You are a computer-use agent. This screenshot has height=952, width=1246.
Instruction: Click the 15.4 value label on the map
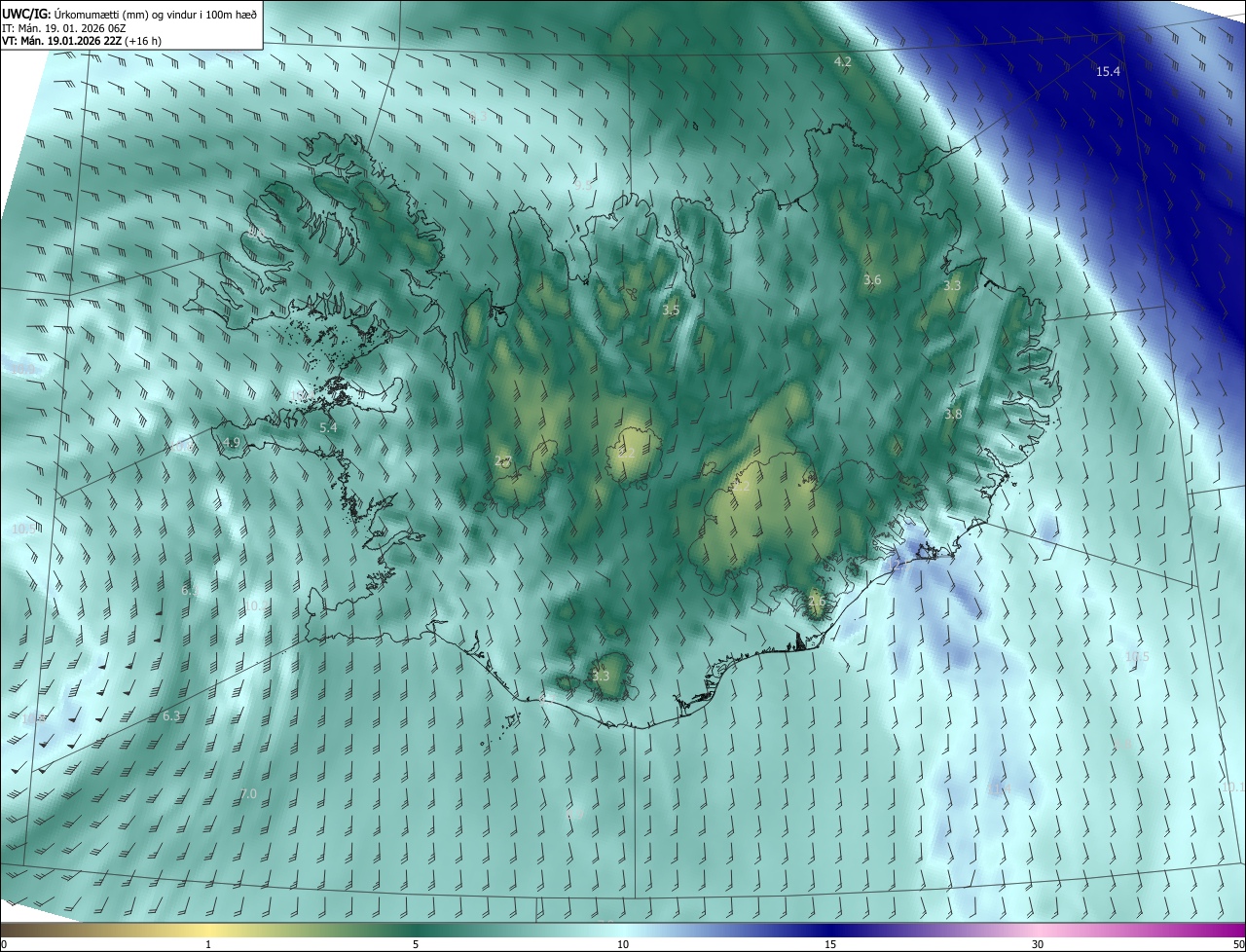(x=1108, y=71)
